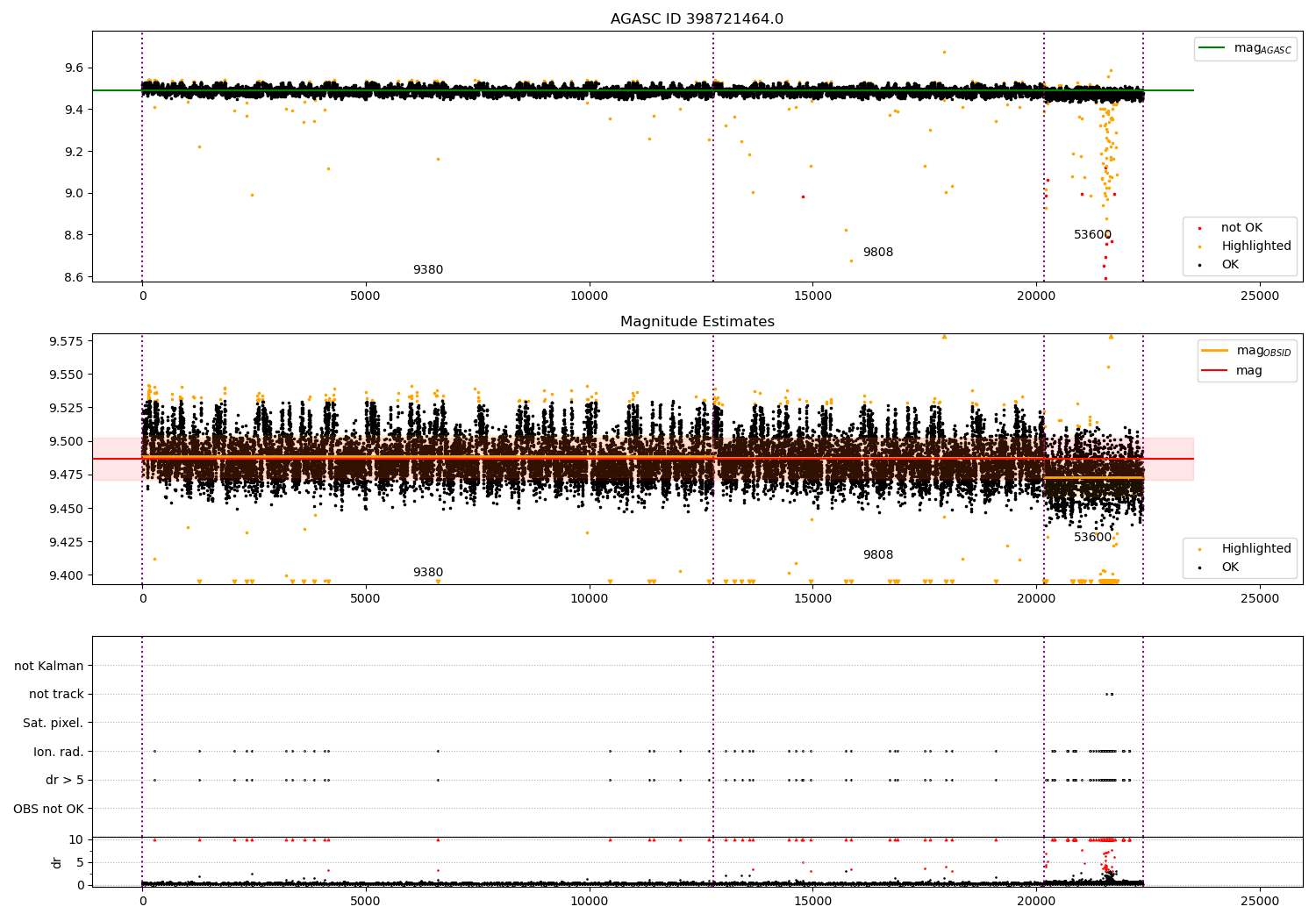Select "not OK" legend entry in top plot
Viewport: 1316px width, 921px height.
[1241, 228]
